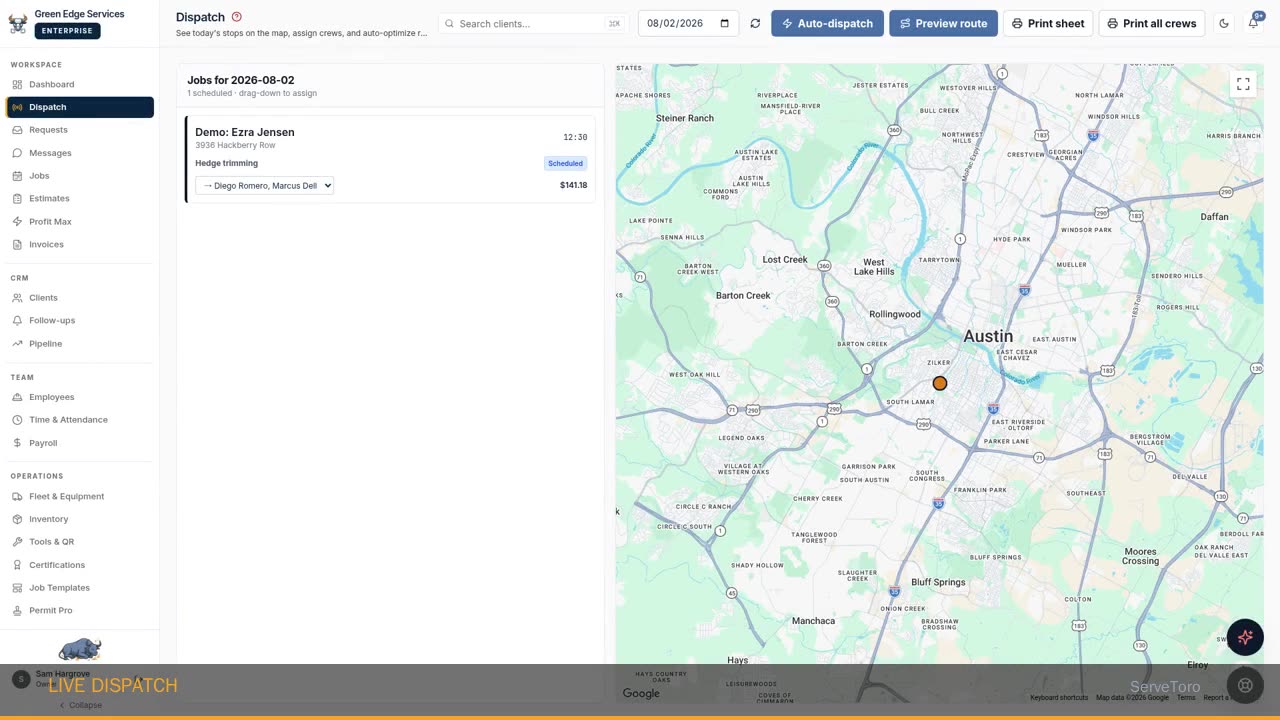The height and width of the screenshot is (720, 1280).
Task: Click the Clients people icon
Action: 18,297
